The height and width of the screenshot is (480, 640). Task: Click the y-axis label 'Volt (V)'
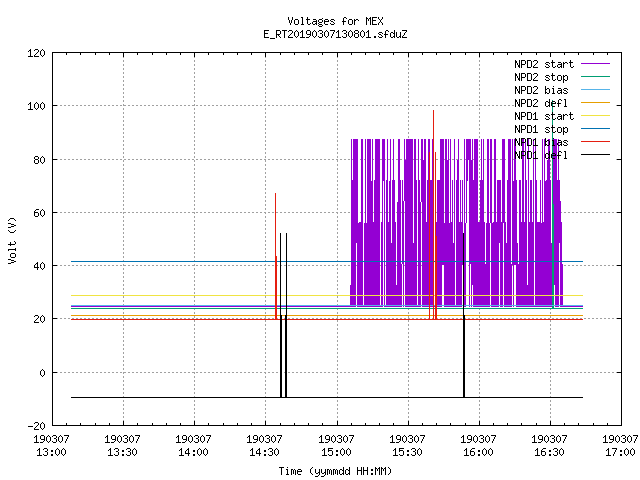[x=13, y=240]
